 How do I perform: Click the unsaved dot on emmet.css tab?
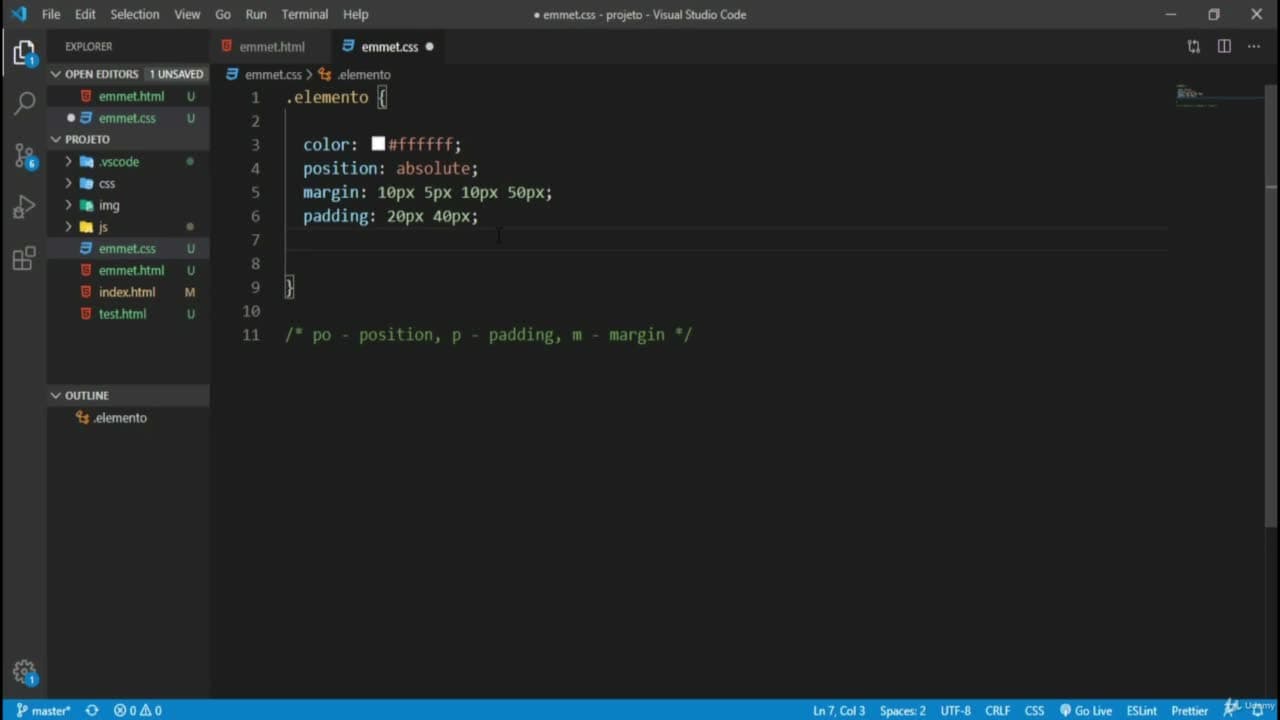pos(429,46)
